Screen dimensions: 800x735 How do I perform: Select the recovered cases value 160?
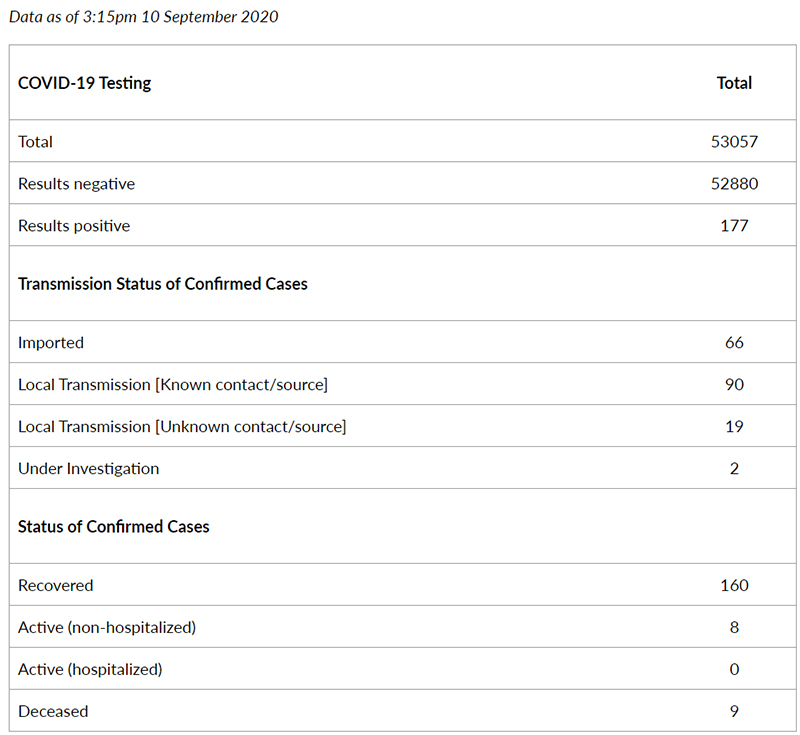point(734,585)
